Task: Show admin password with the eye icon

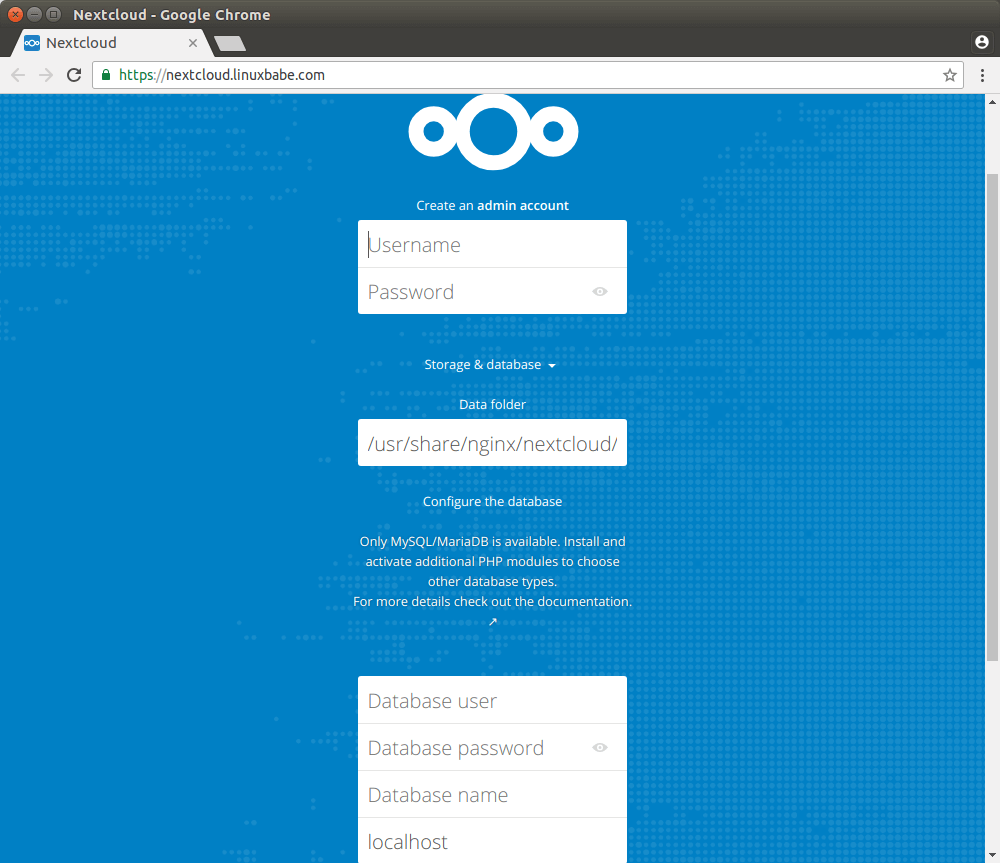Action: pyautogui.click(x=599, y=292)
